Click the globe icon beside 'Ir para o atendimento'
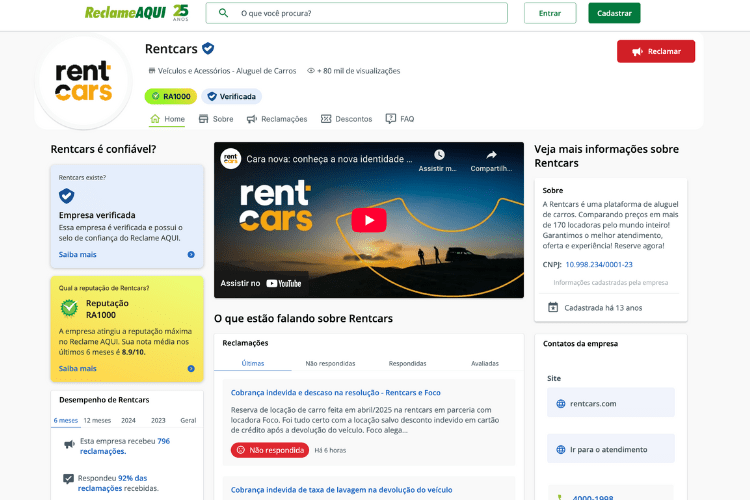 (x=561, y=449)
